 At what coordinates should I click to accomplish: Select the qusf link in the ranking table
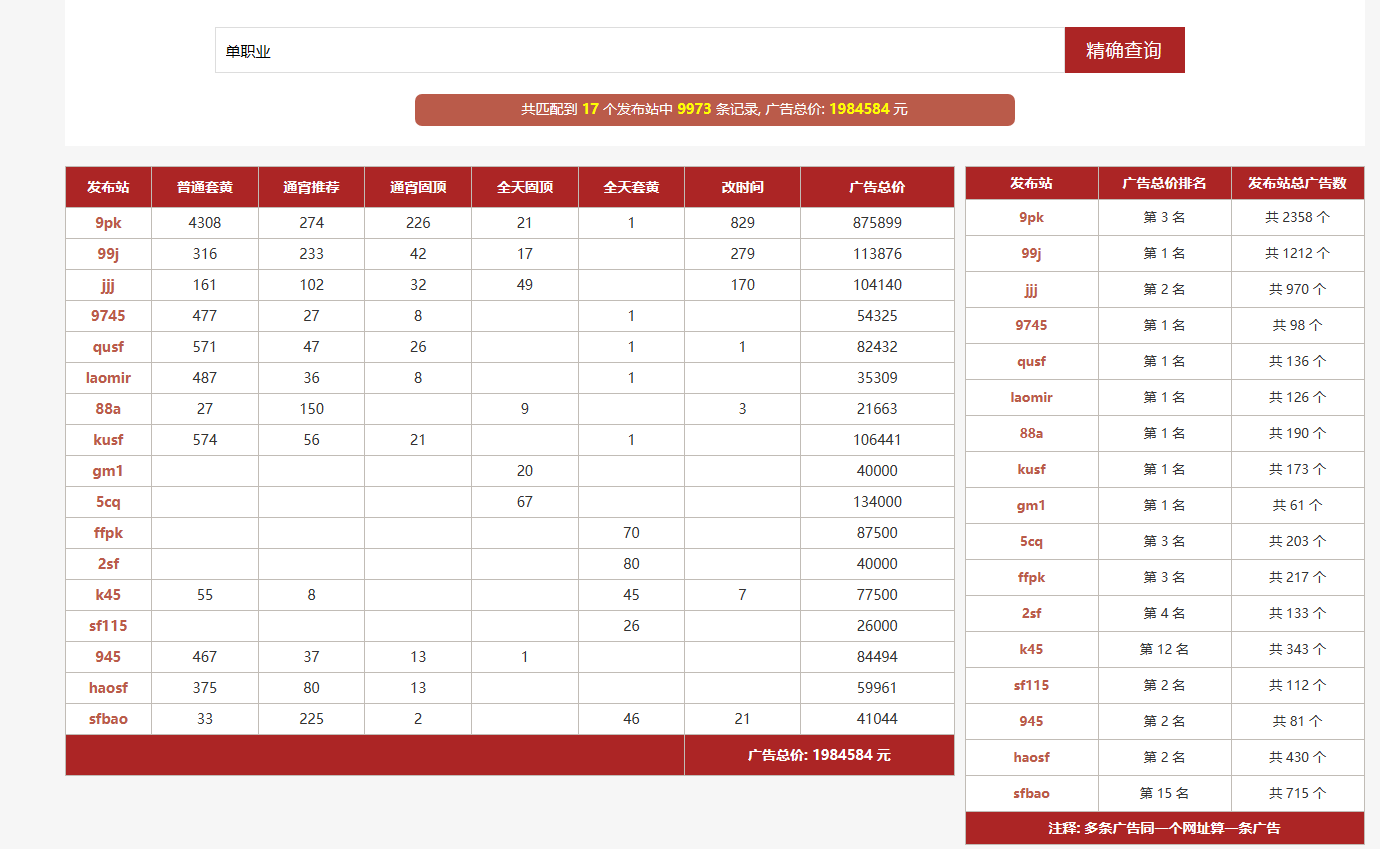[1031, 361]
